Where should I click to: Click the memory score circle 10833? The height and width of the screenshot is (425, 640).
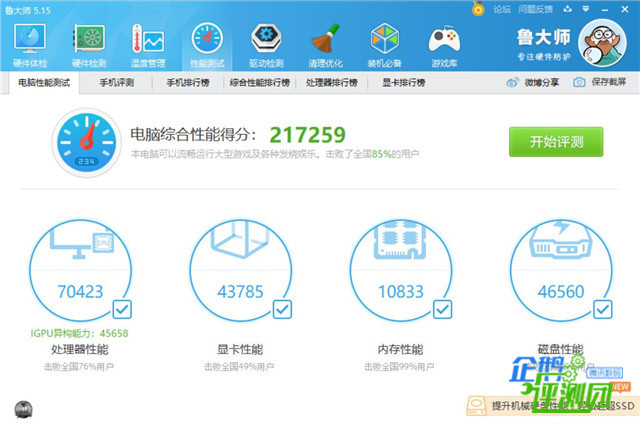point(401,270)
